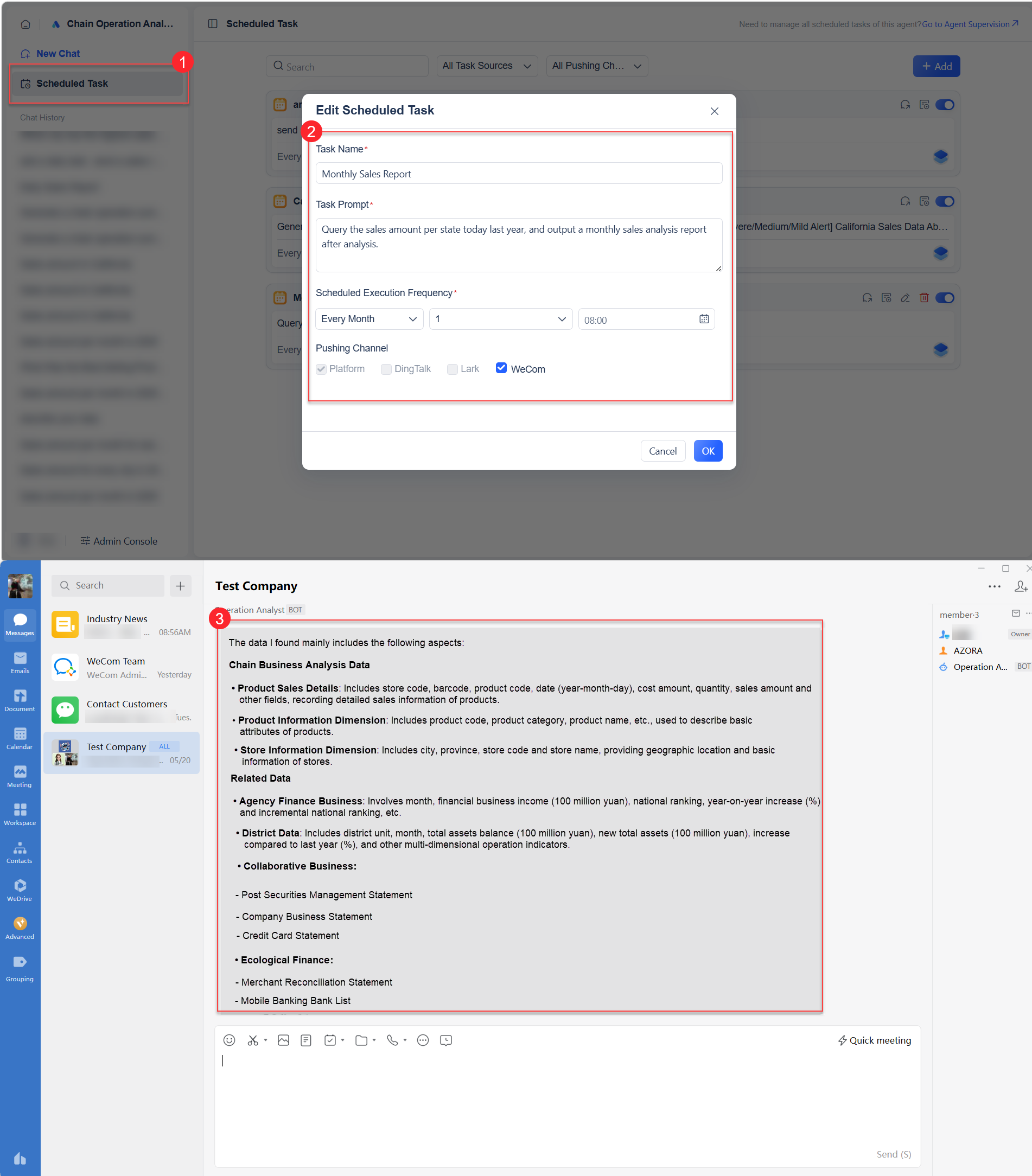
Task: Open Industry News conversation
Action: point(122,625)
